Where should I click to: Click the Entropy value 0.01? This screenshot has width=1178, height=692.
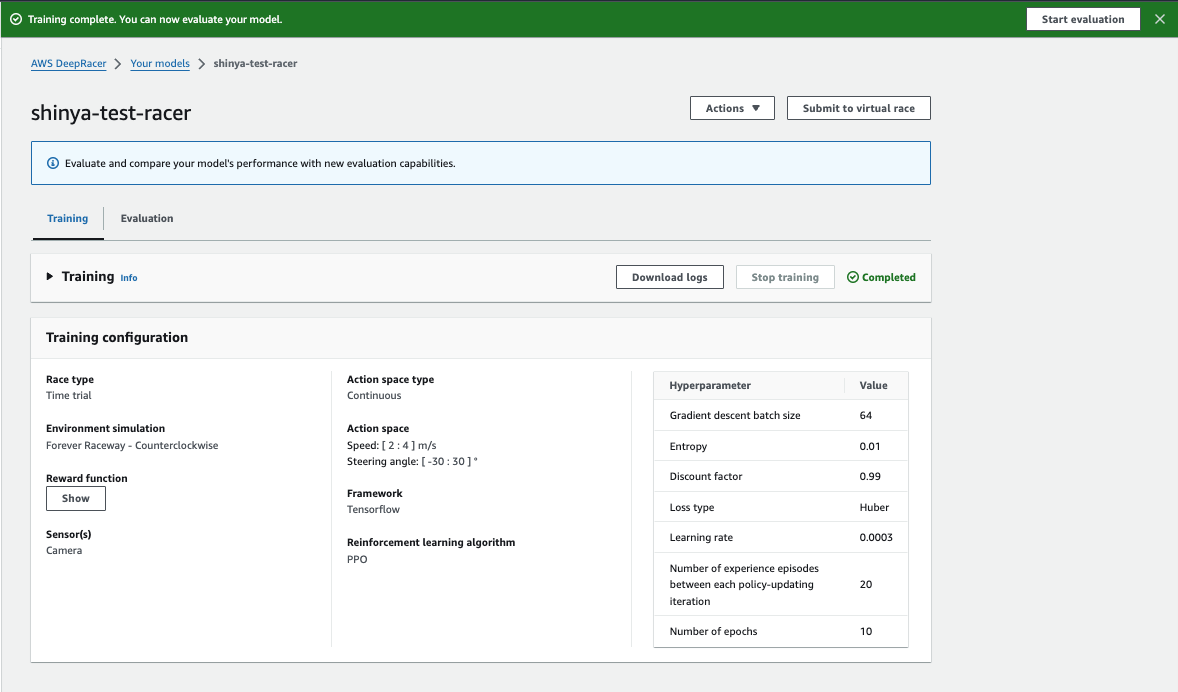pyautogui.click(x=870, y=446)
